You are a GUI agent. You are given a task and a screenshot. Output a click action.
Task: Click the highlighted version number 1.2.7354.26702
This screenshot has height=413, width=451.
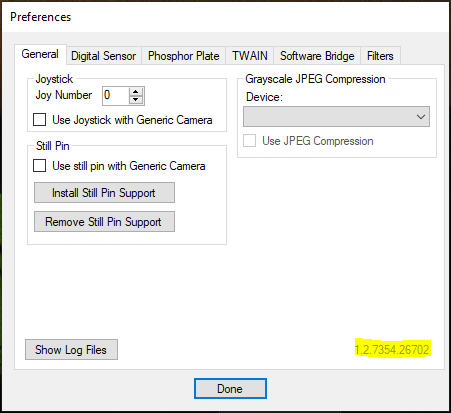(x=392, y=349)
